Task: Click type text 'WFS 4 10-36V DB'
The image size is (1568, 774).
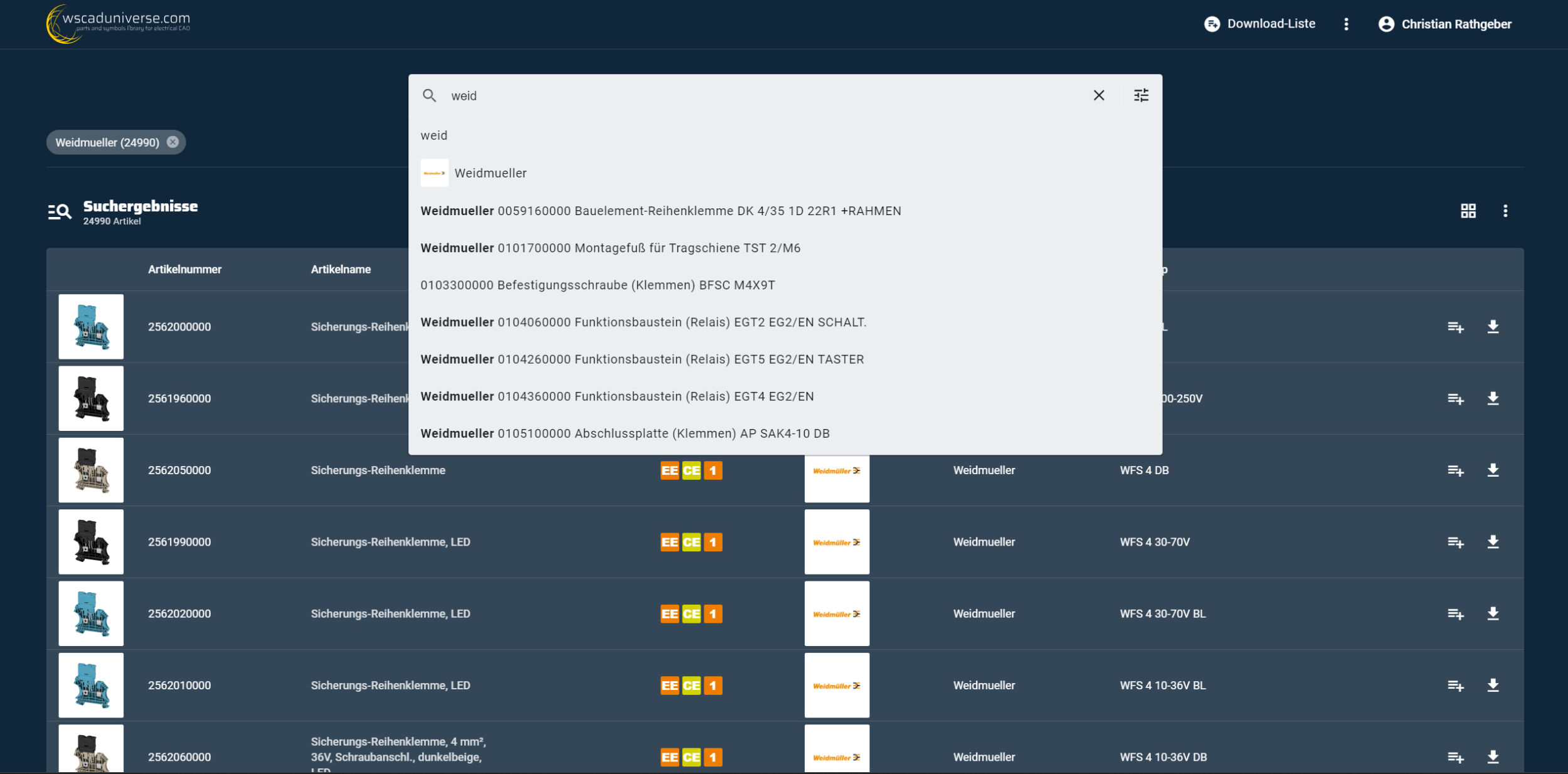Action: pyautogui.click(x=1163, y=757)
